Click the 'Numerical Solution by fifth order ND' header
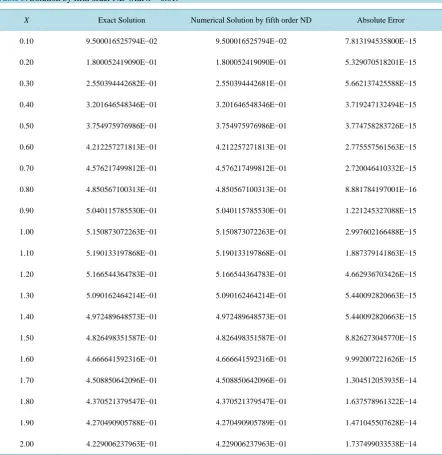 pyautogui.click(x=251, y=20)
